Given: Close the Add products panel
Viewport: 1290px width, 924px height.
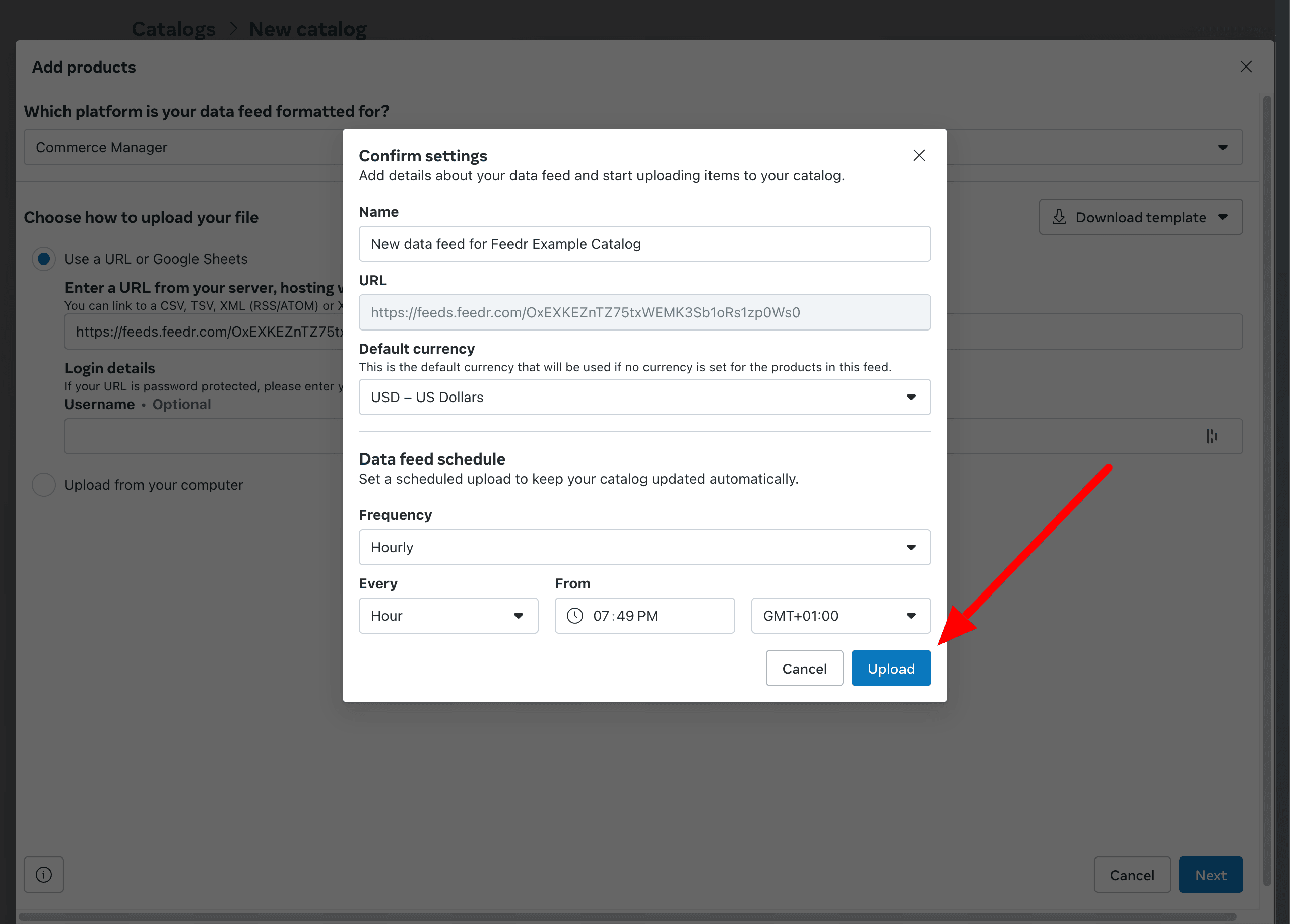Looking at the screenshot, I should [1246, 67].
